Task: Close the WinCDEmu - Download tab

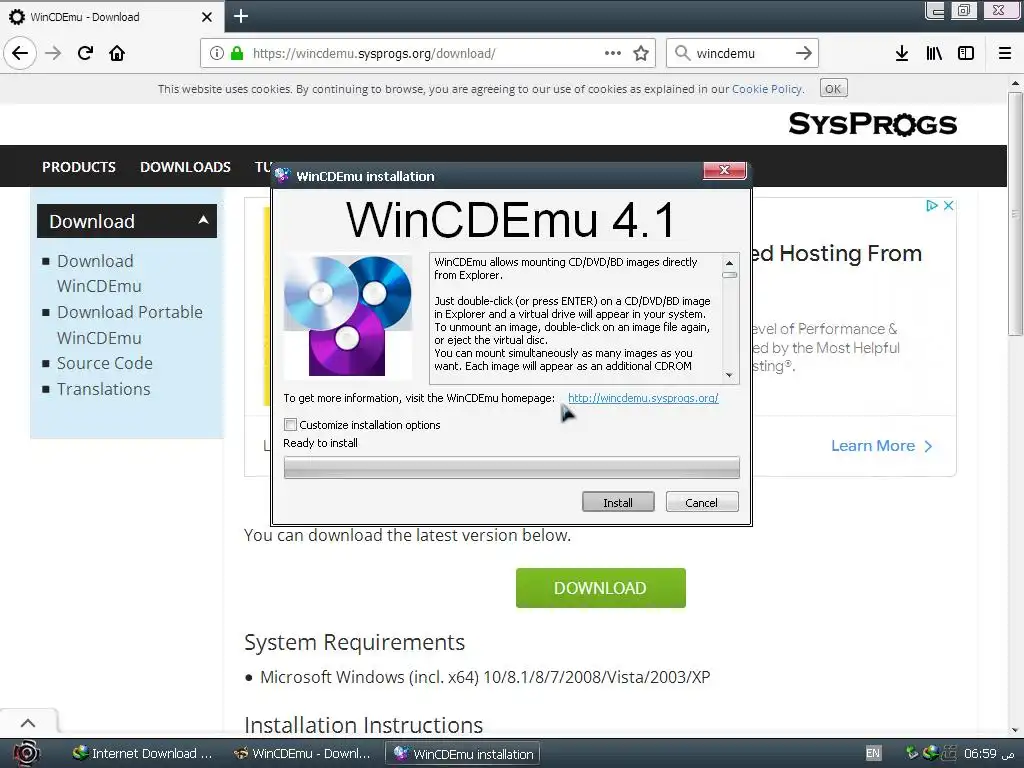Action: pos(207,17)
